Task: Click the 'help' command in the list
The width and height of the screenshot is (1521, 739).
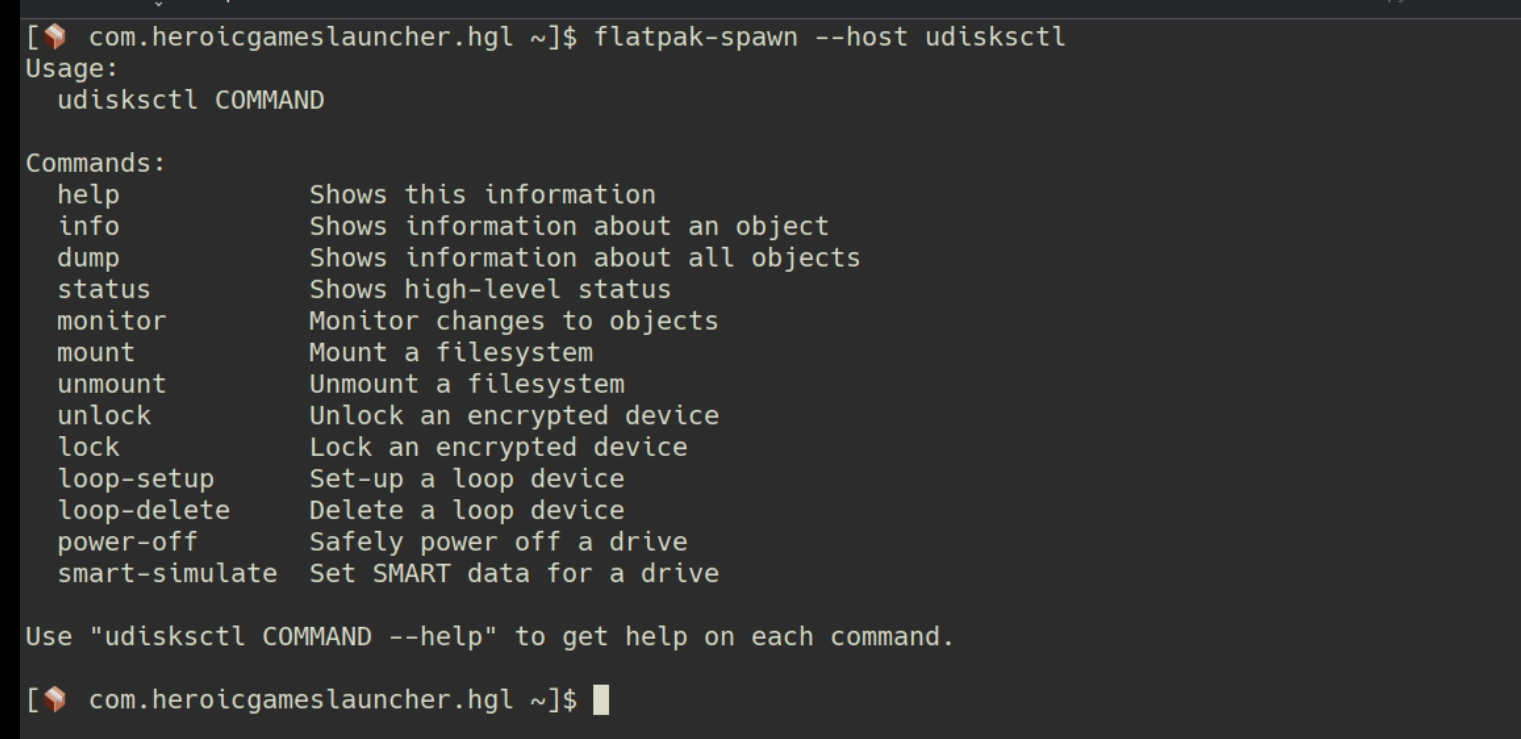Action: click(x=88, y=194)
